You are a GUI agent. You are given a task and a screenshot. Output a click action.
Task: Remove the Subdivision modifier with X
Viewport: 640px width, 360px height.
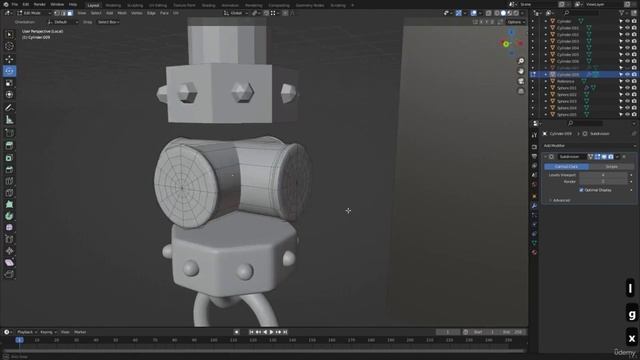(x=624, y=157)
